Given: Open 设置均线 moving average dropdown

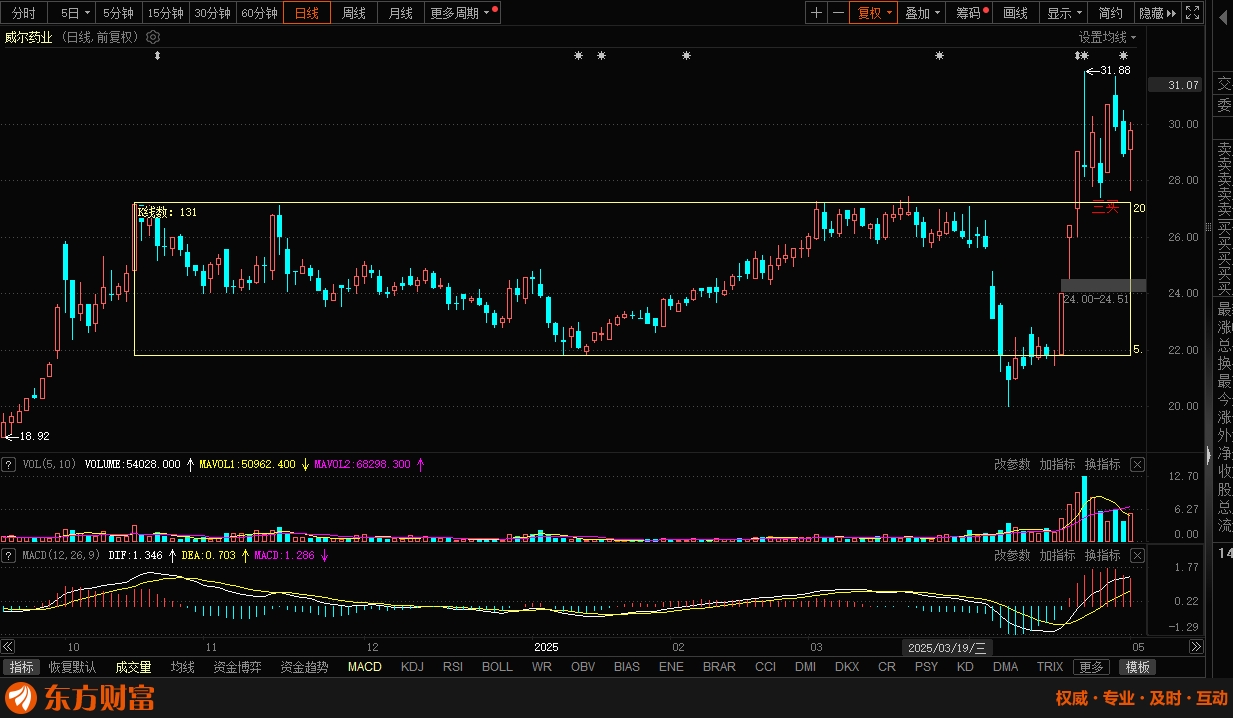Looking at the screenshot, I should pyautogui.click(x=1107, y=37).
